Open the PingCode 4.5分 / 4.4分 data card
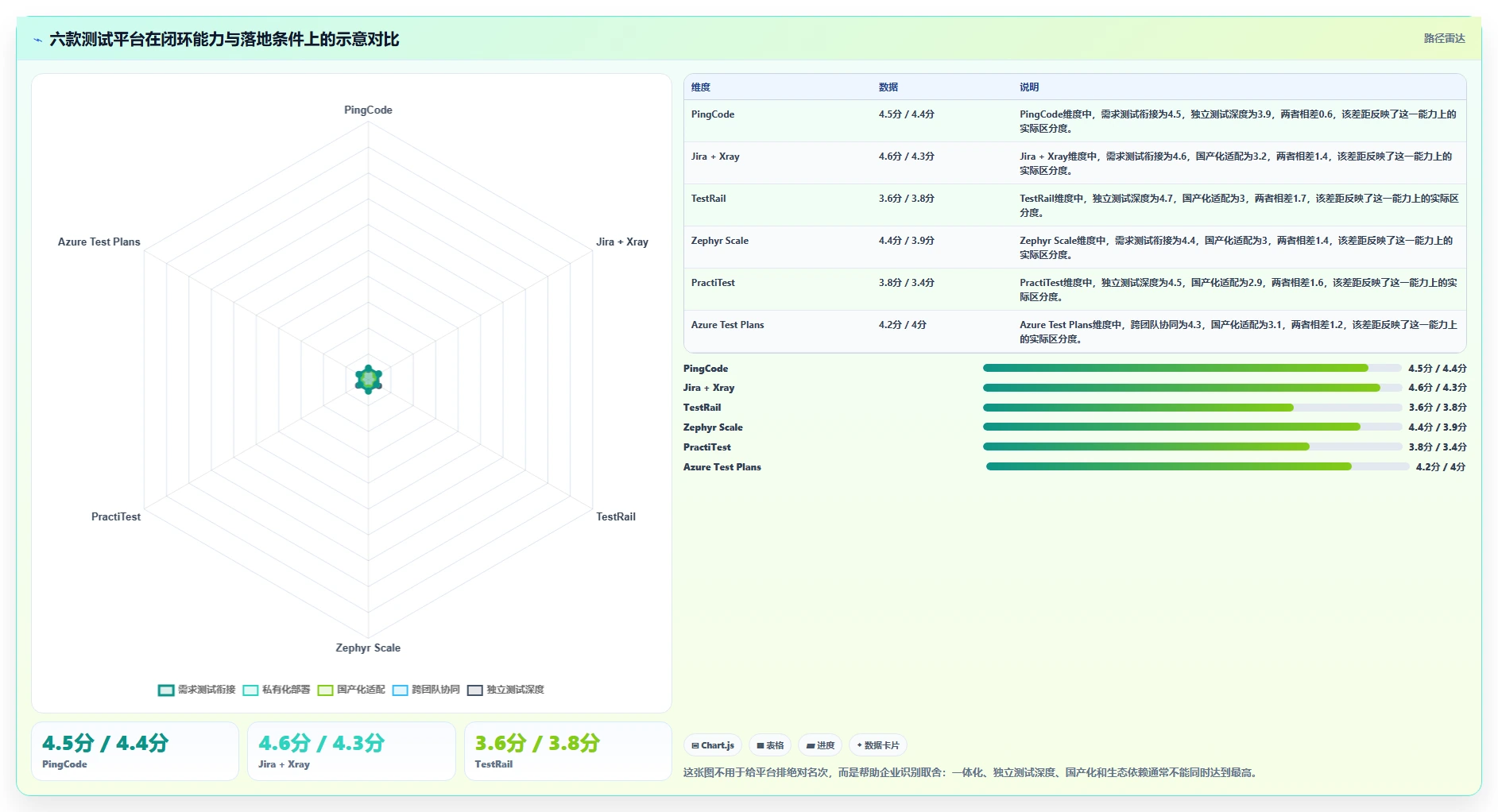Viewport: 1498px width, 812px height. pos(135,751)
